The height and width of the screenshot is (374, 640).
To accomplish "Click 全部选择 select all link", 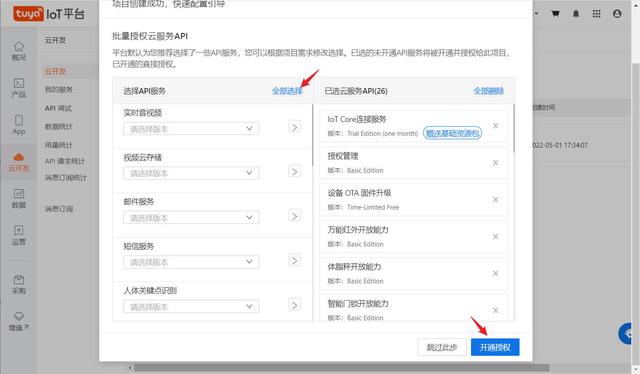I will [x=287, y=91].
